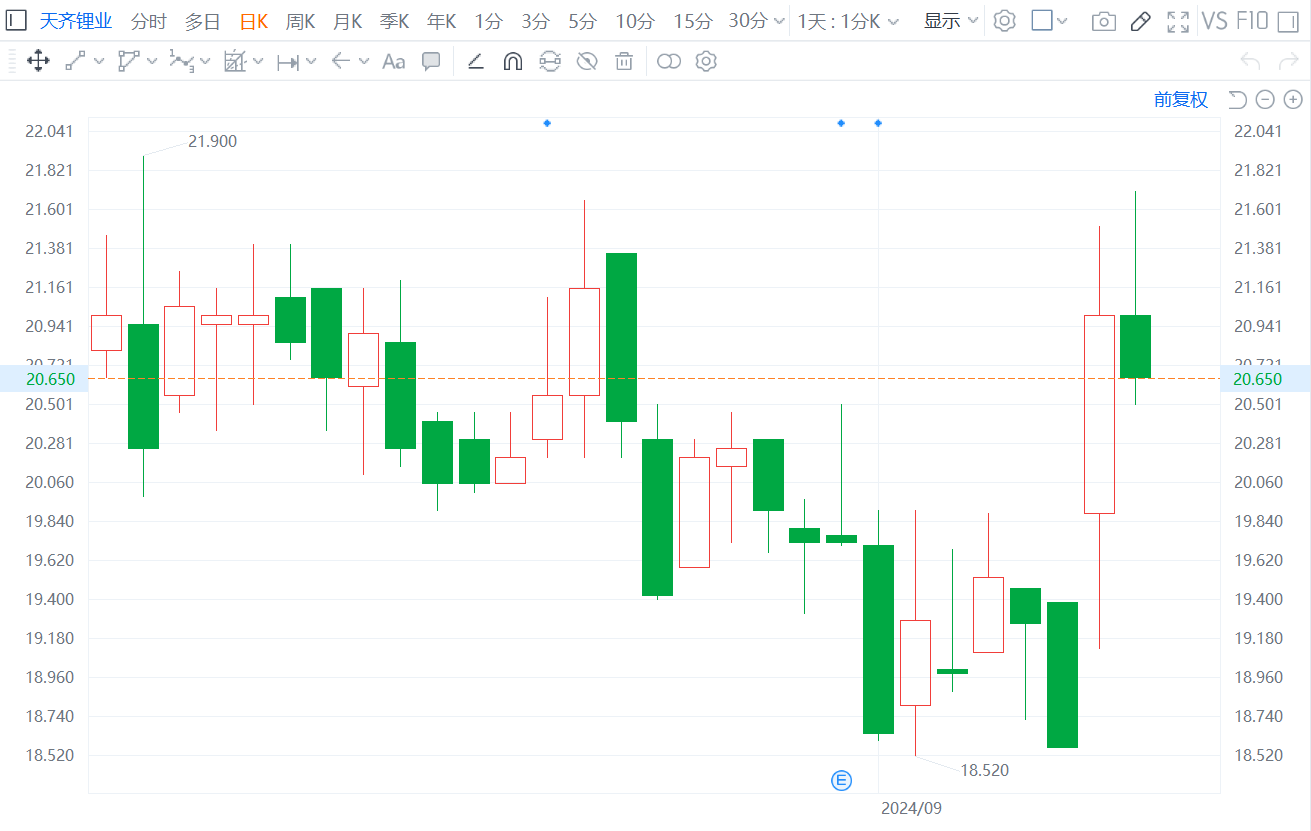Screen dimensions: 1311x831
Task: Select the polygon shape drawing tool
Action: click(x=128, y=62)
